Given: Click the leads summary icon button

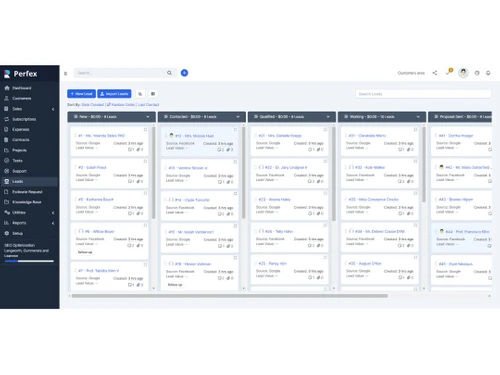Looking at the screenshot, I should [x=140, y=94].
